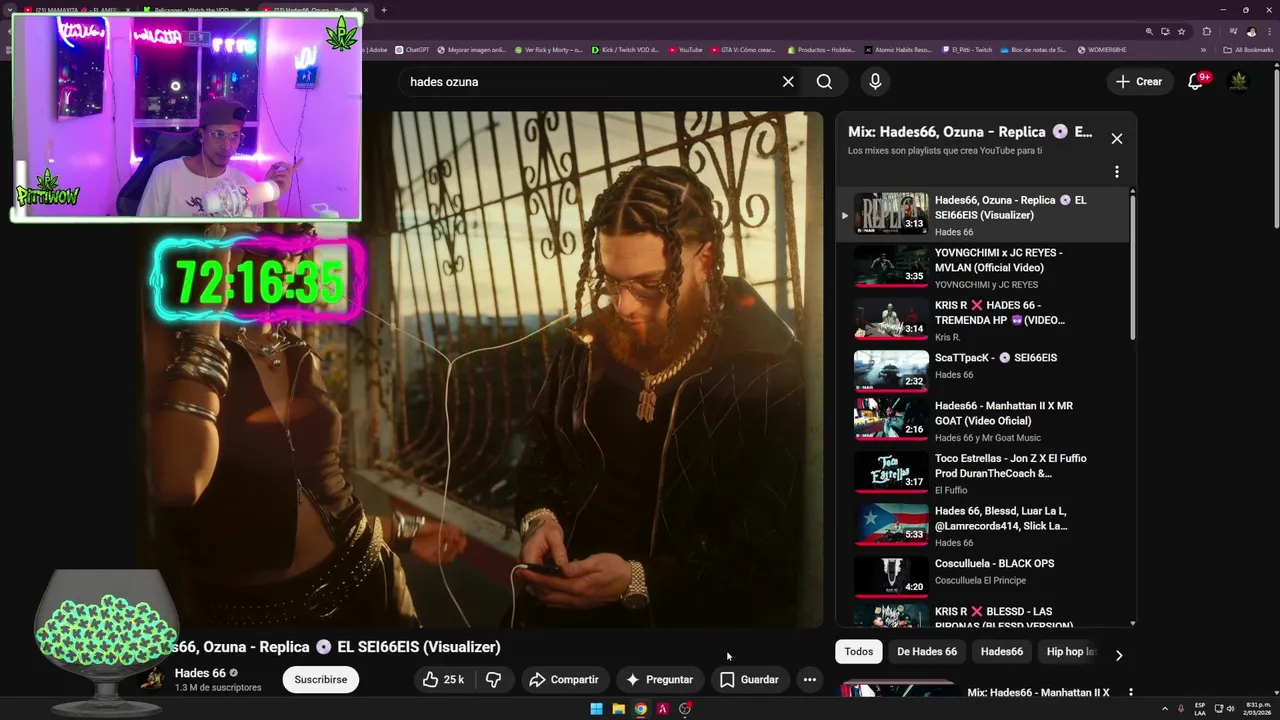Open the Productos – Hobbie bookmark

point(821,50)
